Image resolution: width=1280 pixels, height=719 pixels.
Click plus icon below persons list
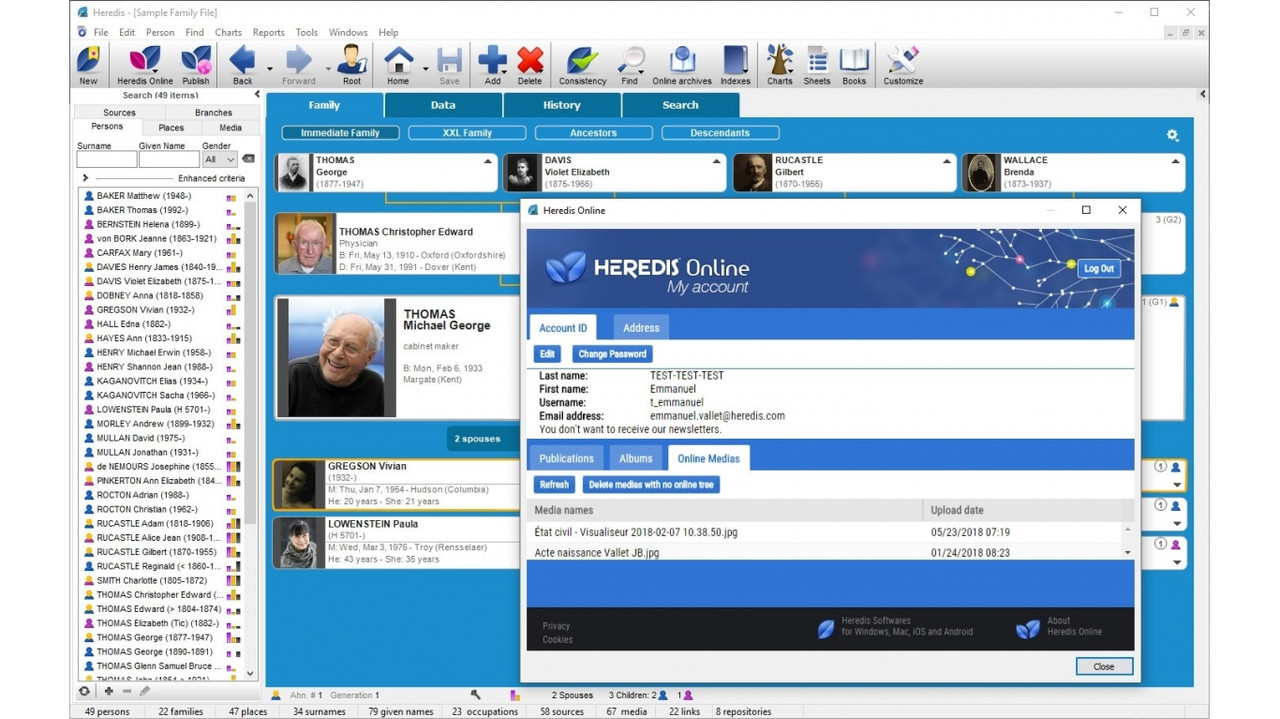click(108, 691)
